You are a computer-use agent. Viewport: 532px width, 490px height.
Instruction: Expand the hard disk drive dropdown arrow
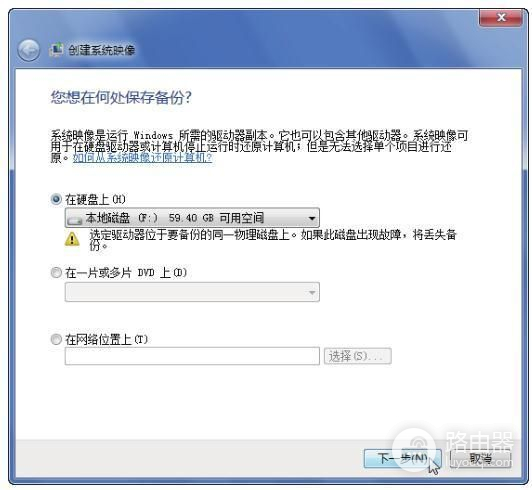(x=312, y=218)
